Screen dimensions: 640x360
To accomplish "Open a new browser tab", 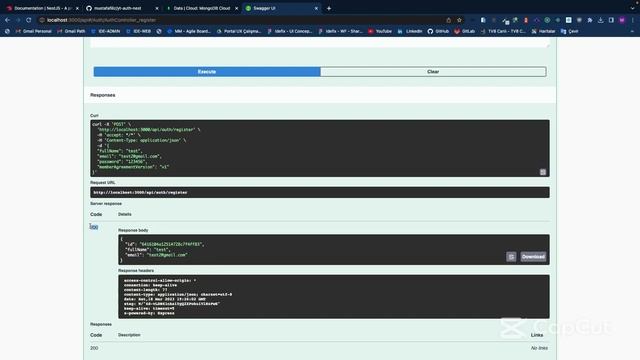I will click(x=329, y=8).
